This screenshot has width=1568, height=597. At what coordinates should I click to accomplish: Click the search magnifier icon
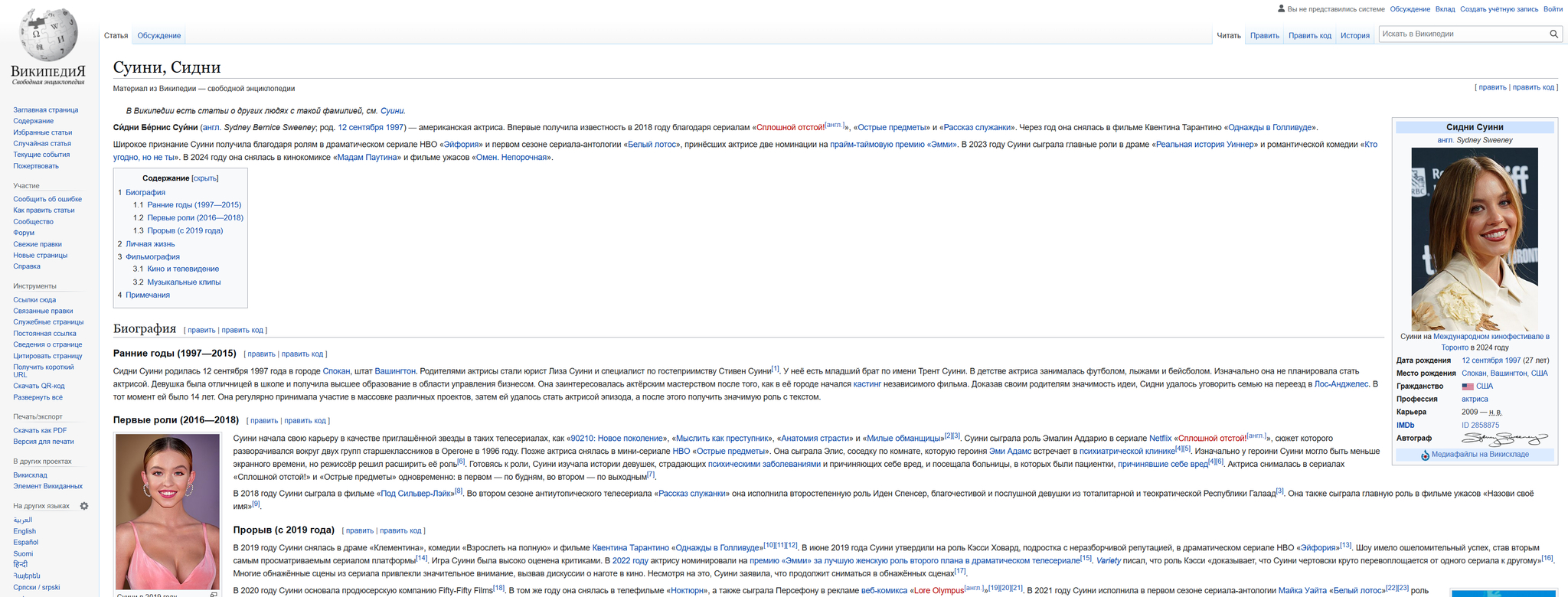coord(1553,34)
